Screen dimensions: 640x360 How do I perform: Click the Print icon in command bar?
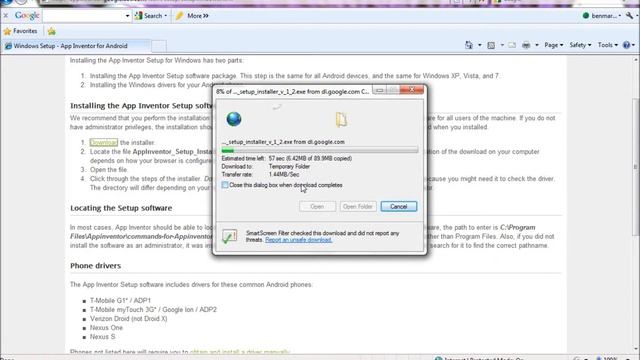coord(526,45)
